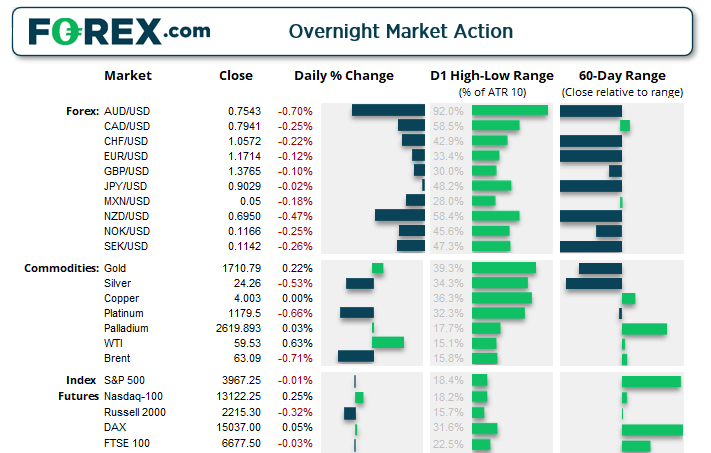The height and width of the screenshot is (453, 711).
Task: Select the Daily % Change column header
Action: click(x=344, y=76)
